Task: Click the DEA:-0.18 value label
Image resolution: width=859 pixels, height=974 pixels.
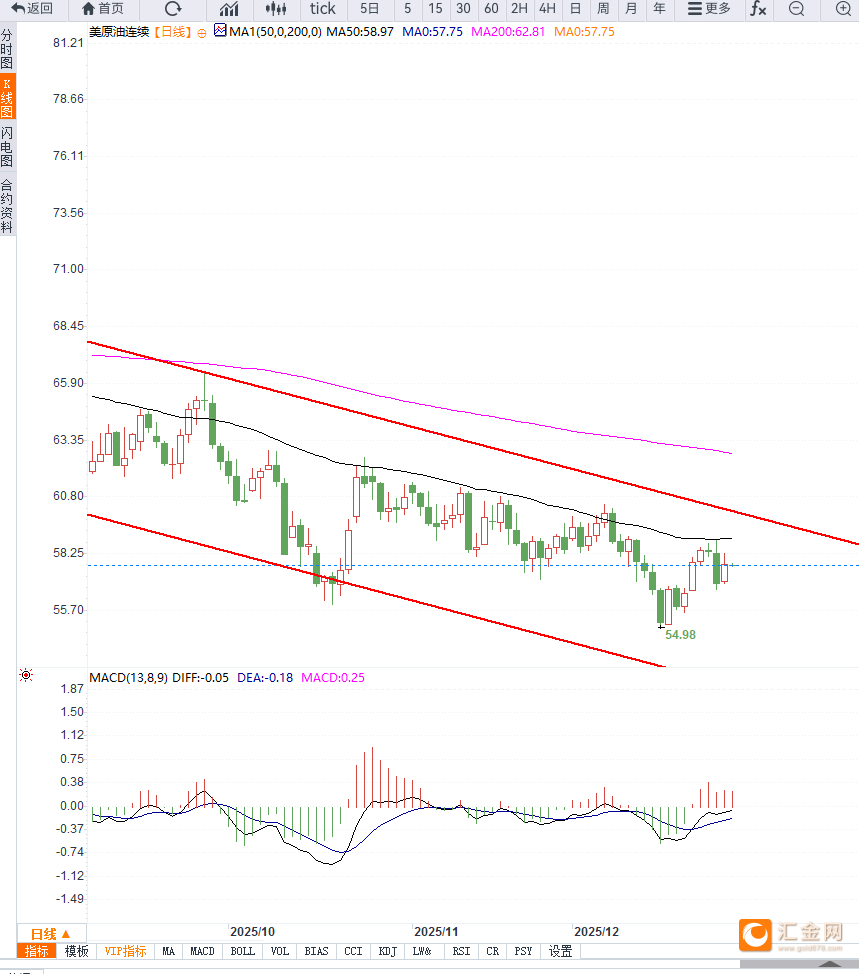Action: [x=265, y=678]
